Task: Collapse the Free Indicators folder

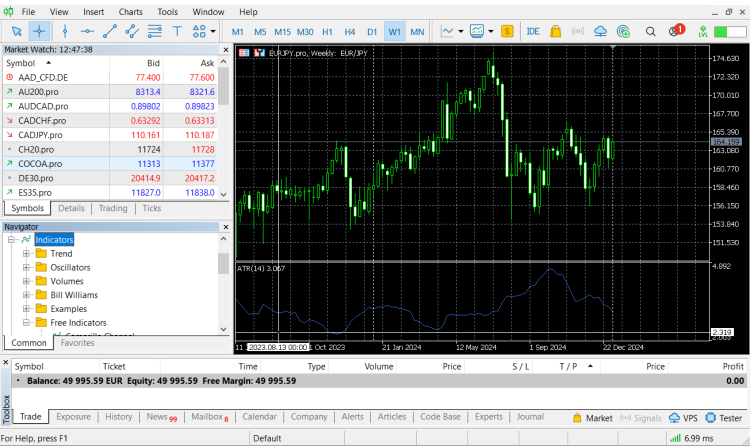Action: 26,323
